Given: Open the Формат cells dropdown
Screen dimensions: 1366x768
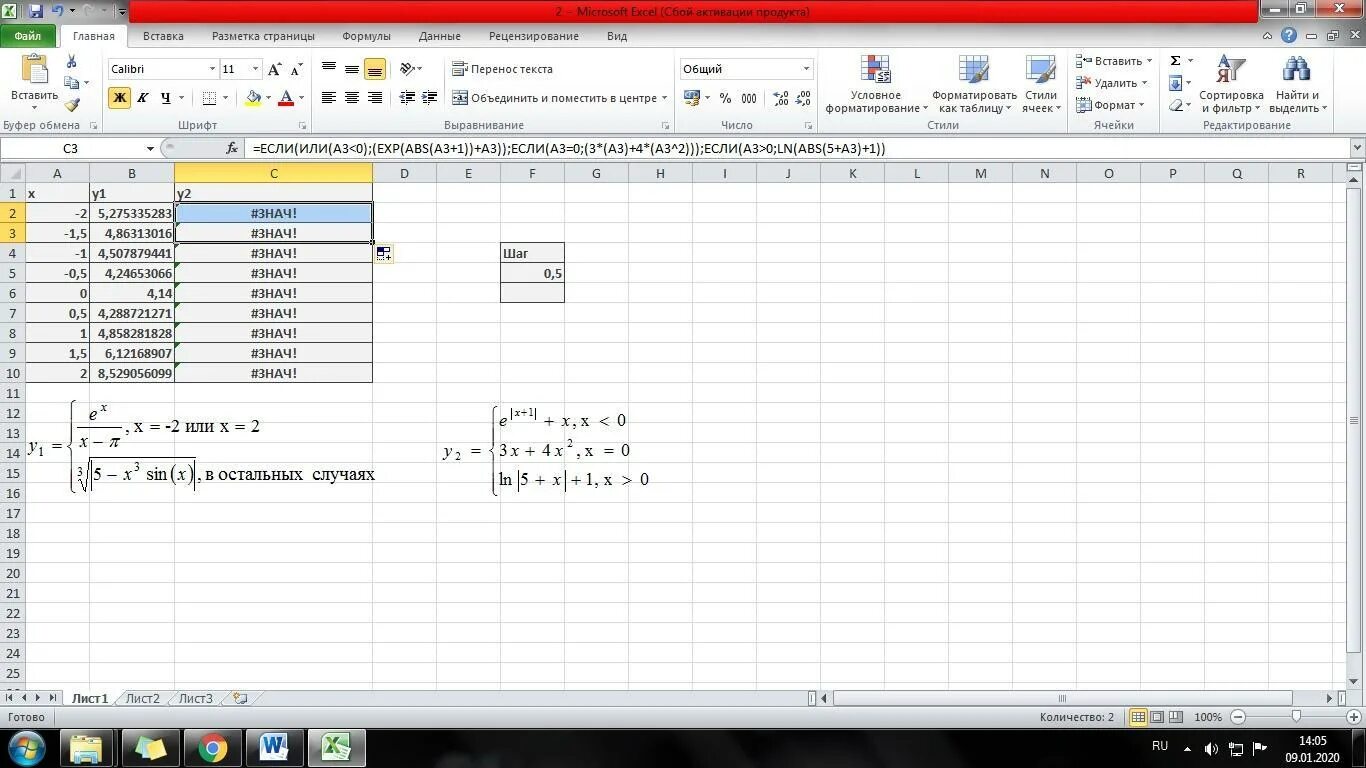Looking at the screenshot, I should [x=1109, y=105].
